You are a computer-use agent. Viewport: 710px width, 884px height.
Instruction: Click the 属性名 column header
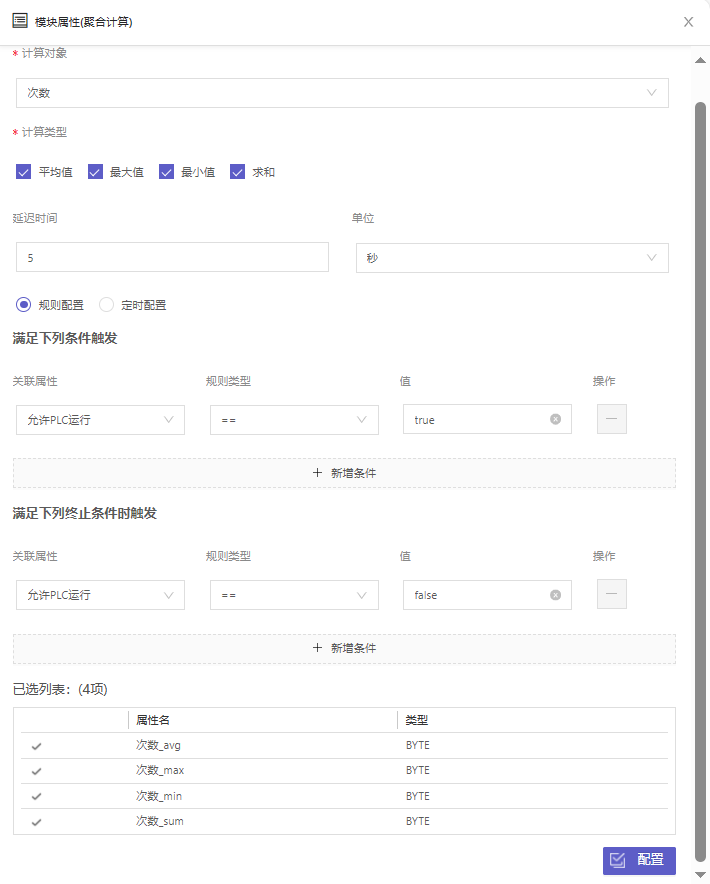[153, 720]
